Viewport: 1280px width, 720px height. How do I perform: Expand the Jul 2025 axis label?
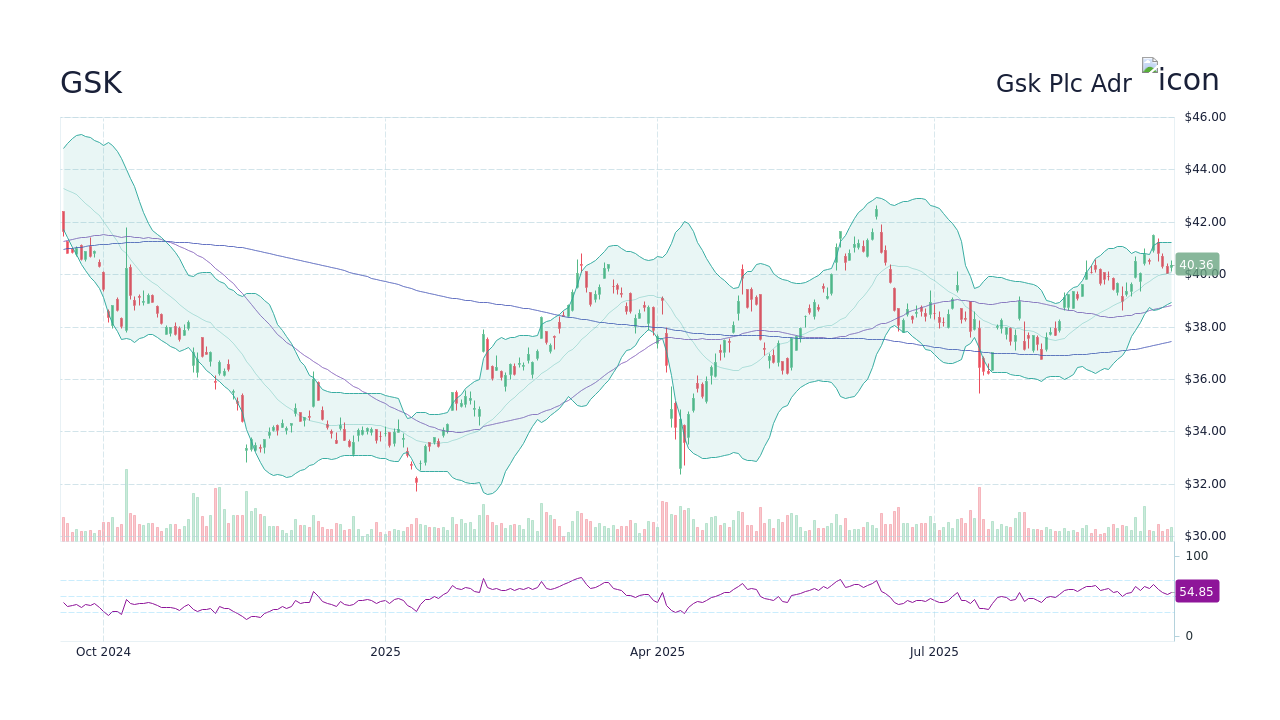click(936, 651)
